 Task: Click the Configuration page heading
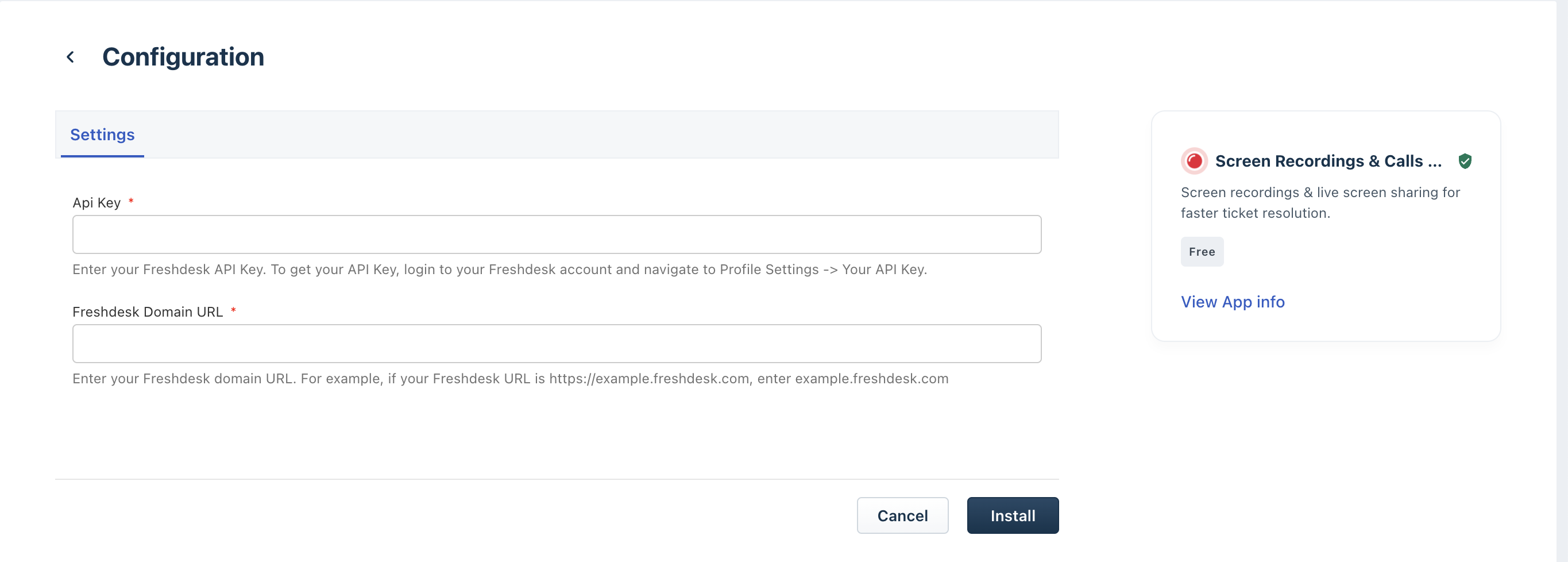183,57
